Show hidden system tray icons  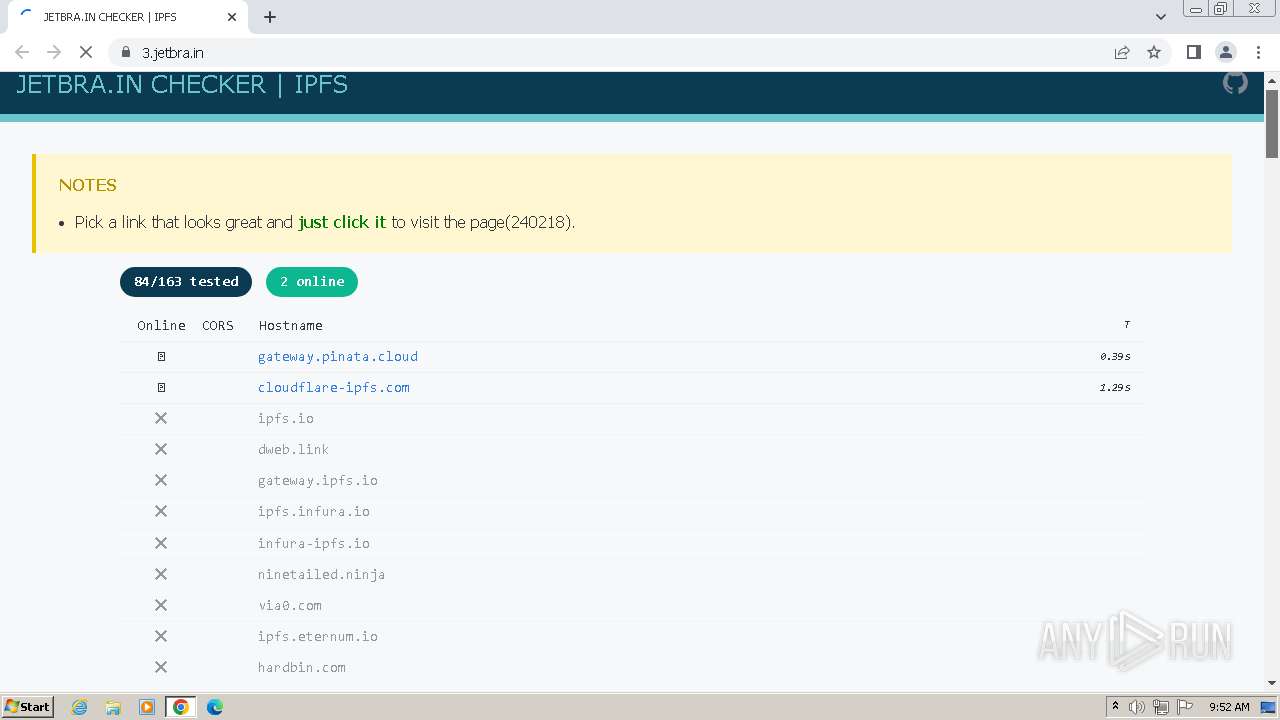point(1115,706)
